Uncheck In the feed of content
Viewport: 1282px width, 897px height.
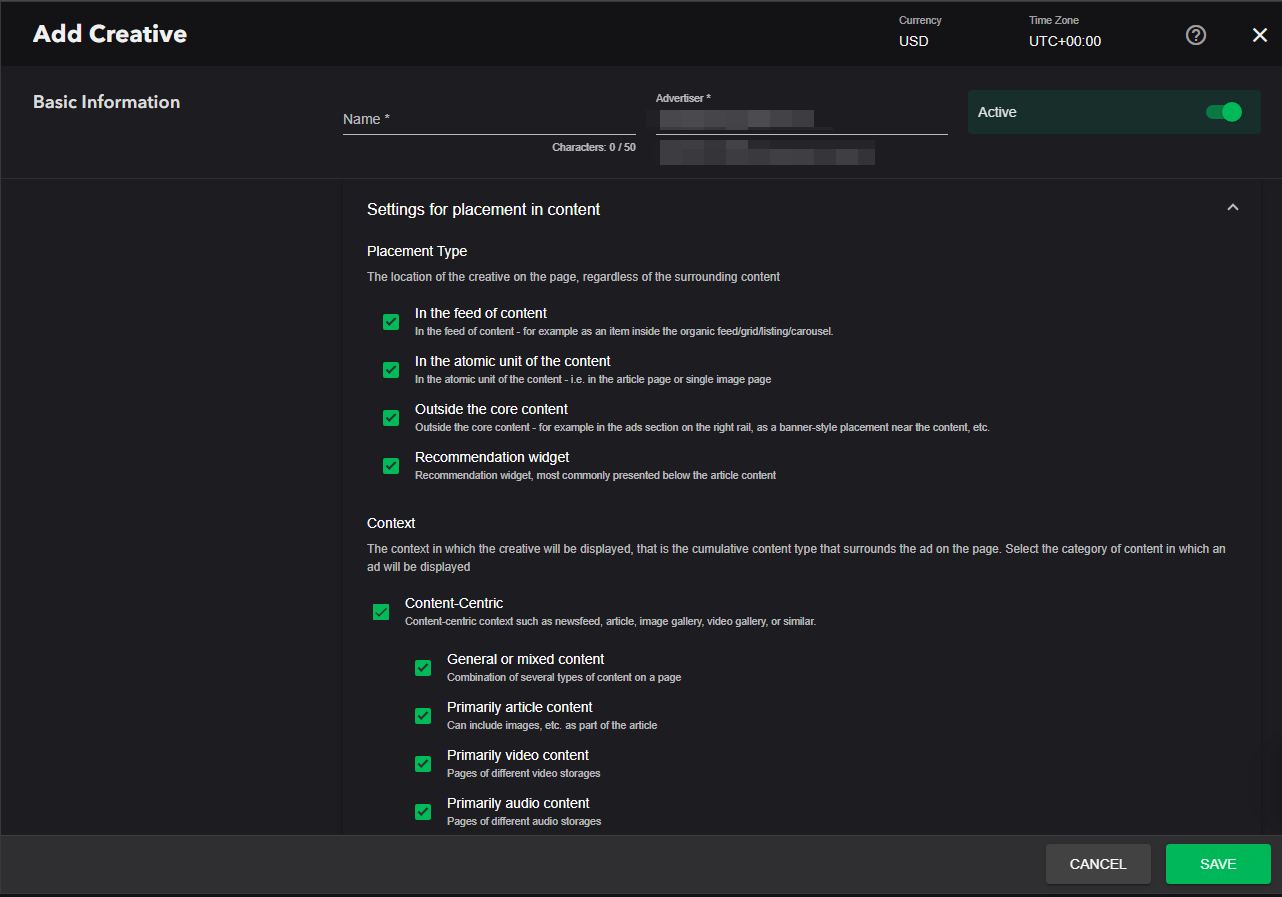click(x=391, y=322)
